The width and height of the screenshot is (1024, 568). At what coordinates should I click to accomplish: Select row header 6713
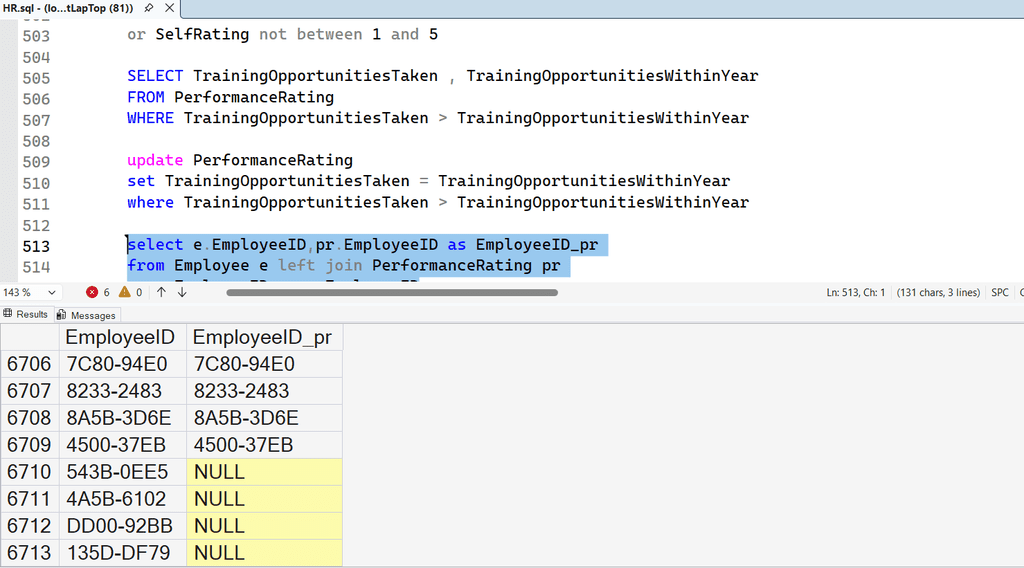click(29, 553)
